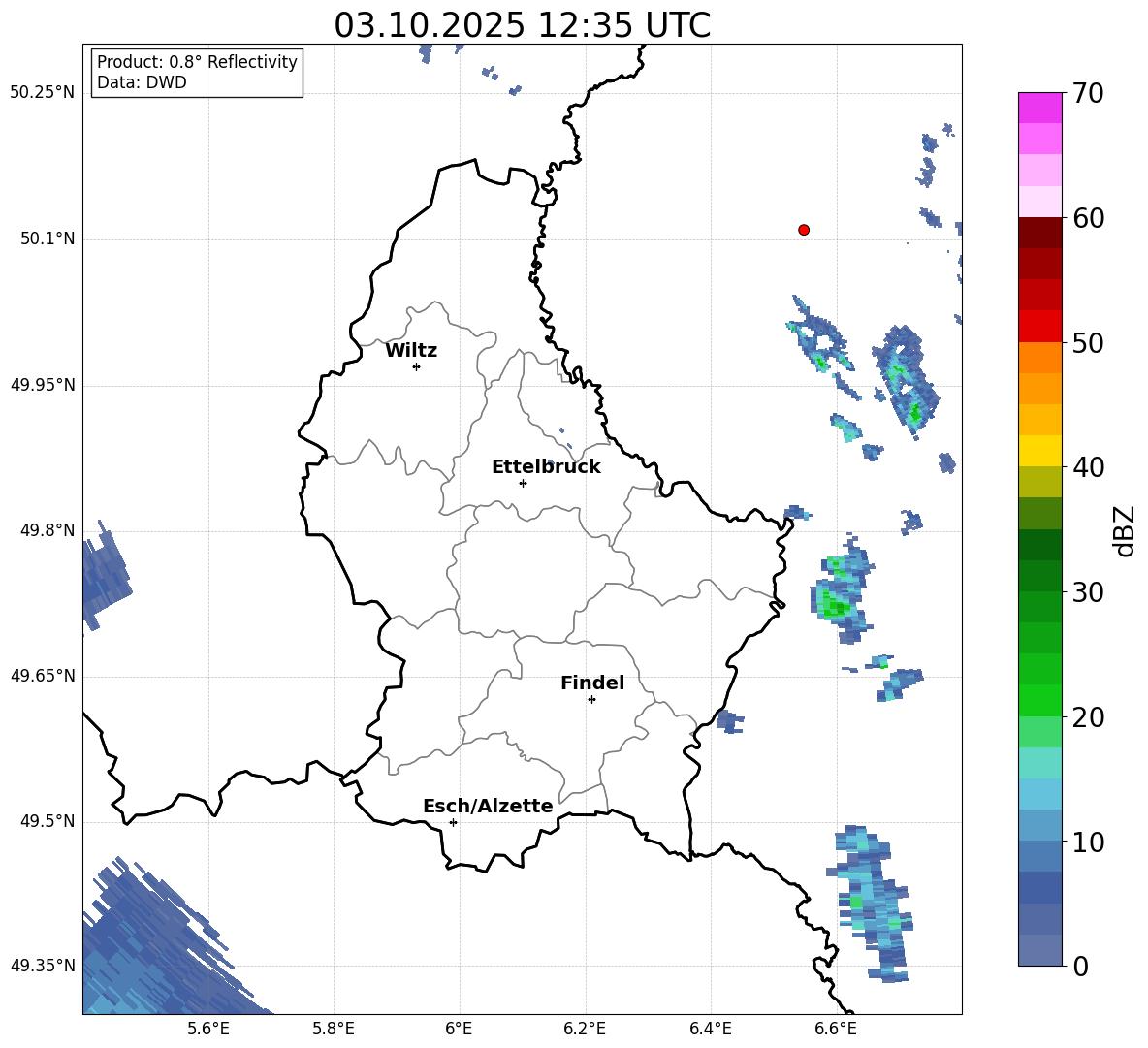
Task: Click the 50.25°N latitude label
Action: [x=43, y=93]
